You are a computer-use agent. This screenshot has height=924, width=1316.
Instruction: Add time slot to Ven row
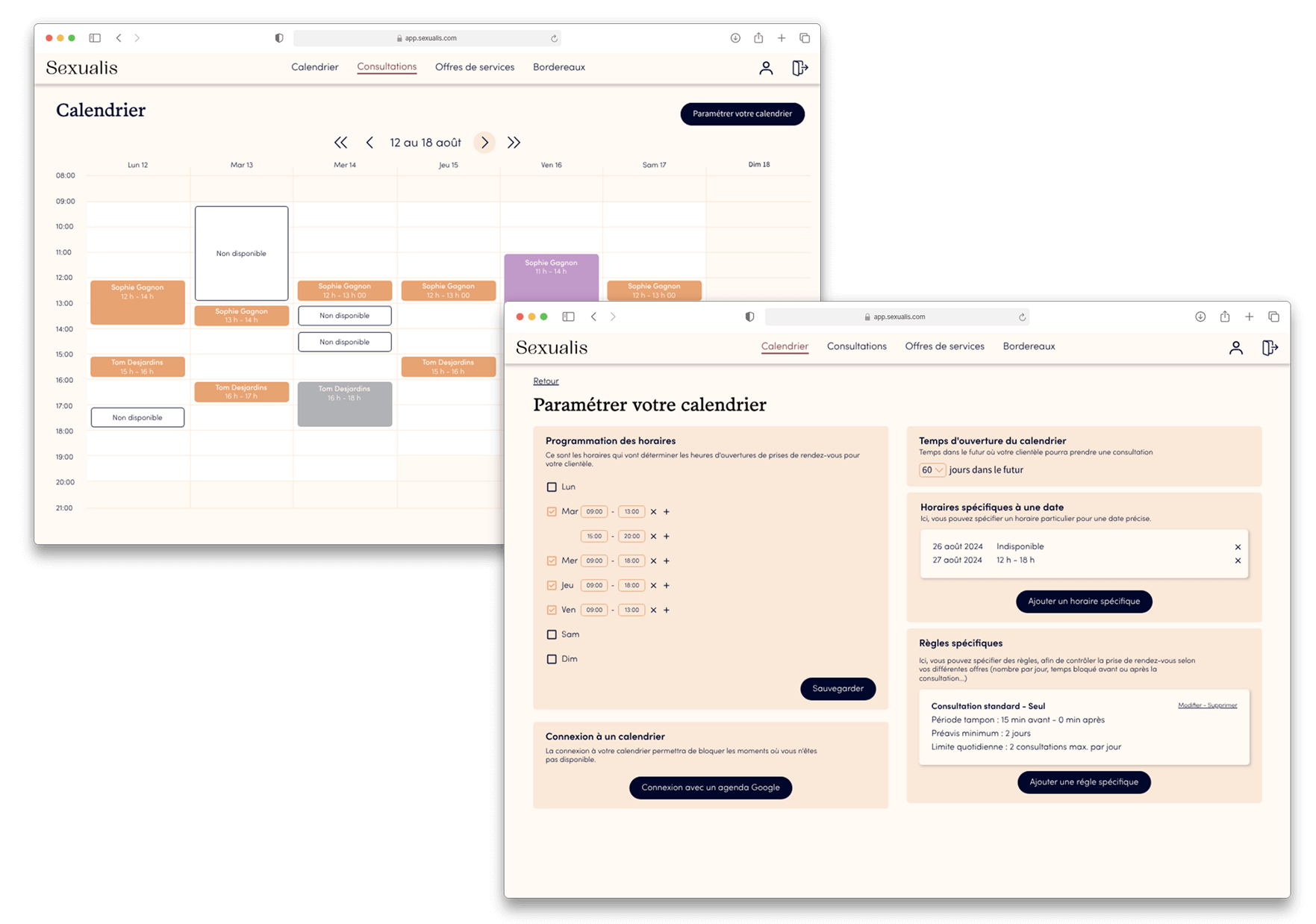pyautogui.click(x=667, y=611)
